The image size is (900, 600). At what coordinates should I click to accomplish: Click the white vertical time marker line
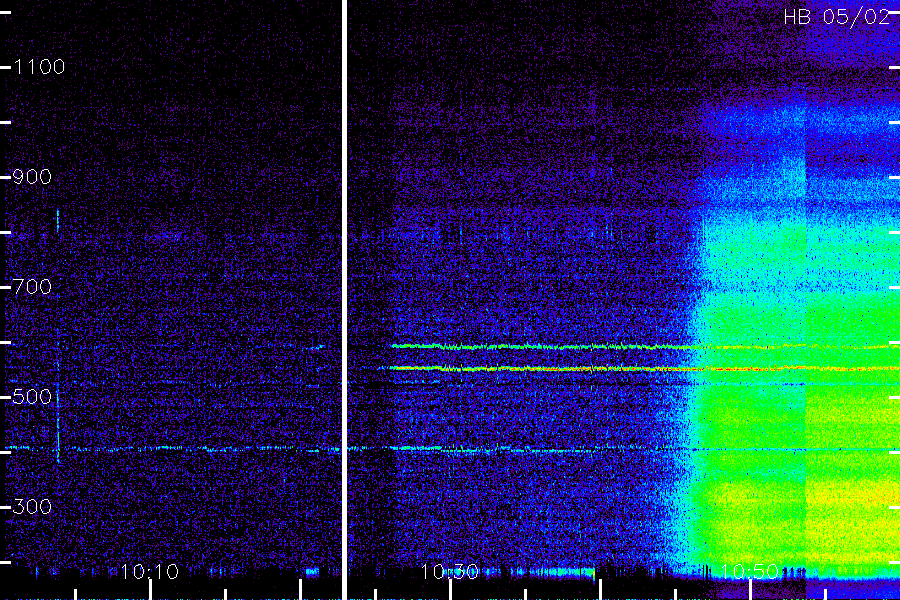[344, 300]
